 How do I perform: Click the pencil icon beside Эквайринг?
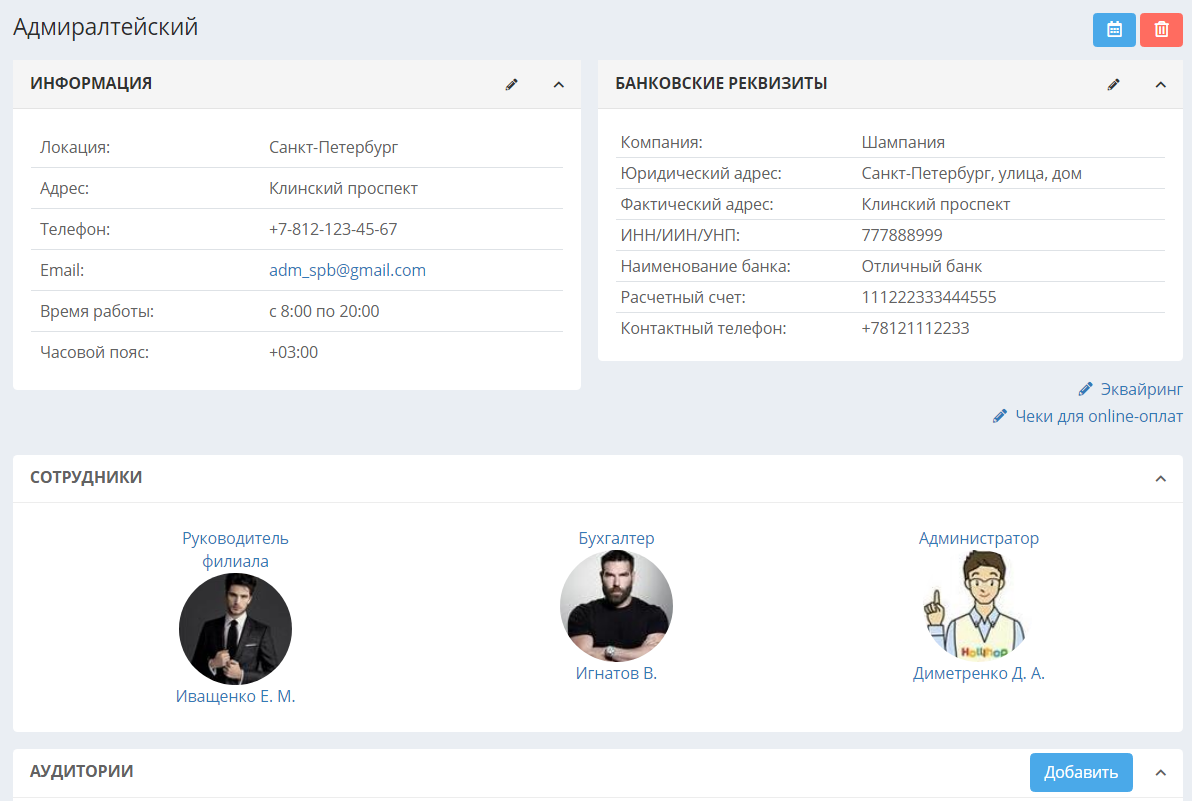click(x=1086, y=389)
